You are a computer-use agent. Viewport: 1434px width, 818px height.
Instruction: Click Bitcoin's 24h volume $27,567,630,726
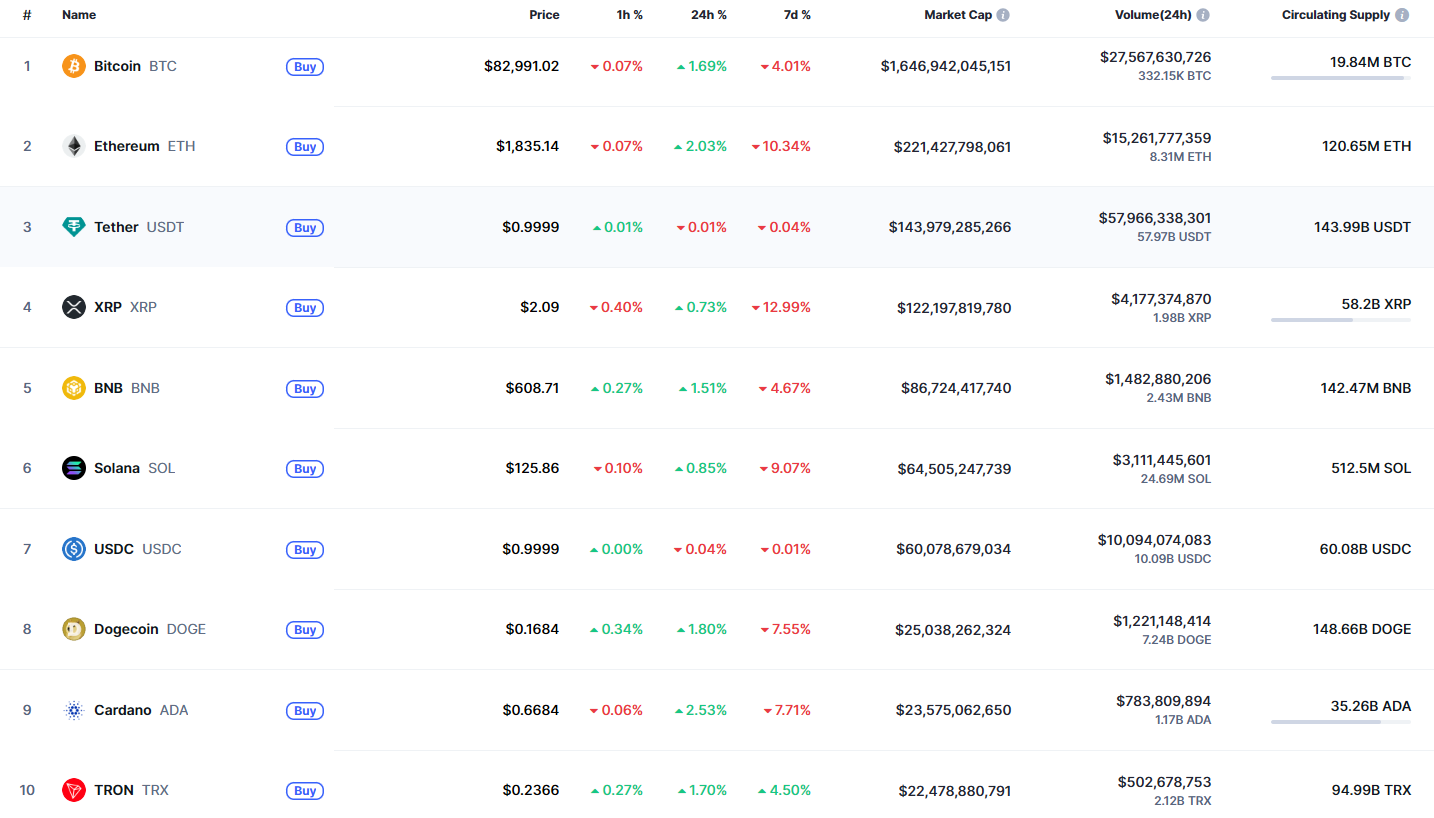pyautogui.click(x=1155, y=57)
